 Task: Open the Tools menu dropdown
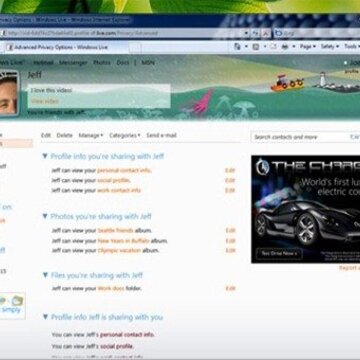coord(352,47)
